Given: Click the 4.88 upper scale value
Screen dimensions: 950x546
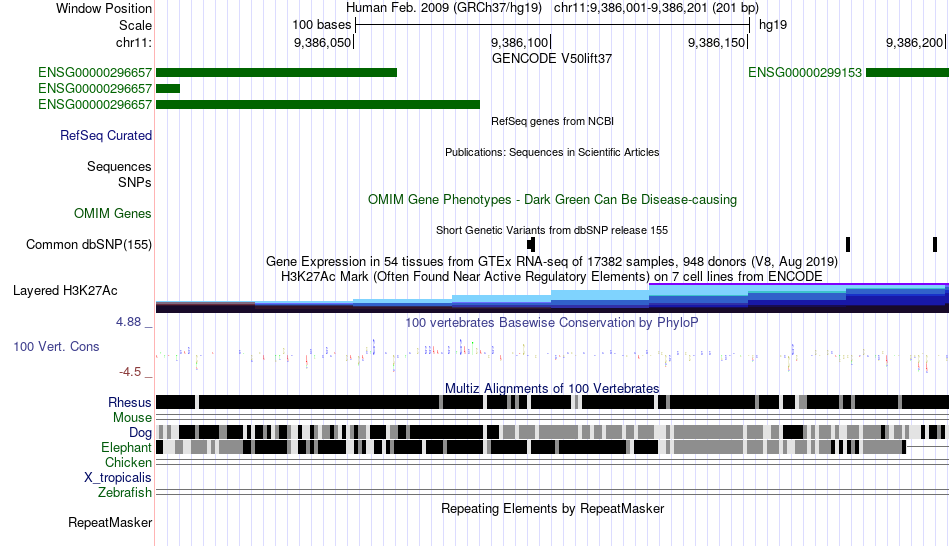Looking at the screenshot, I should point(128,322).
